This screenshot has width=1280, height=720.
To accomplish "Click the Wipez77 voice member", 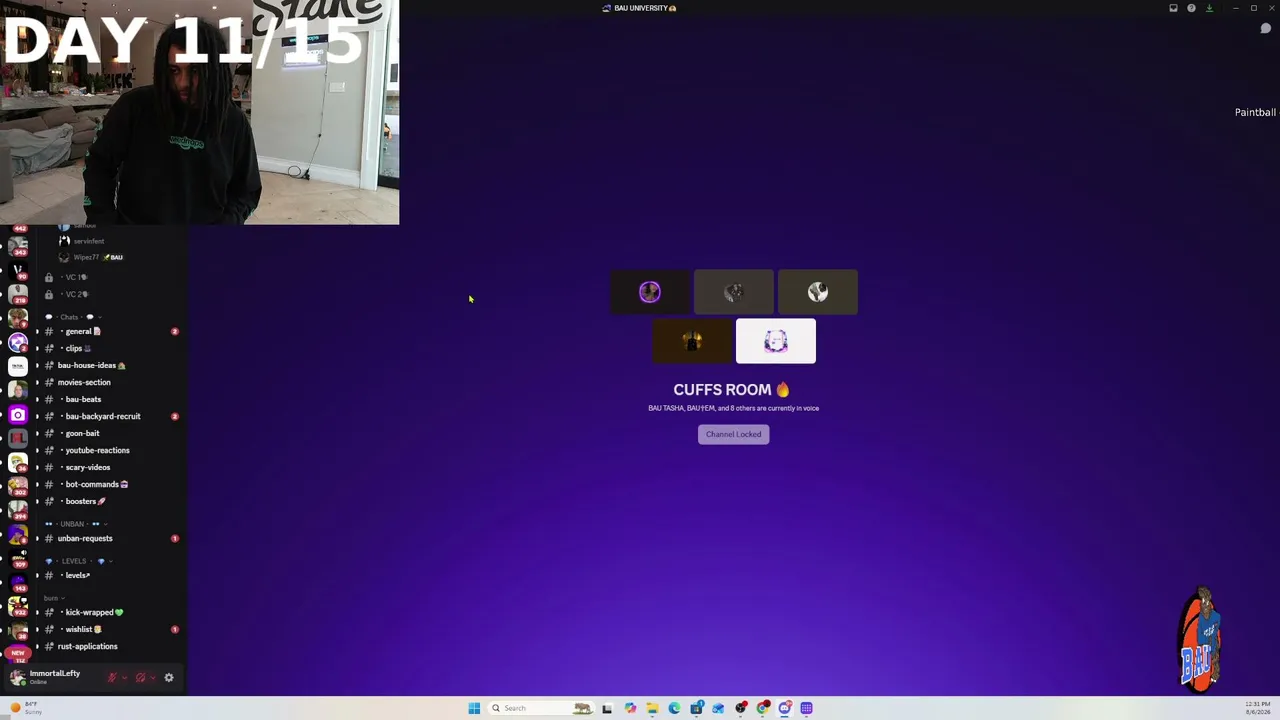I will point(92,257).
